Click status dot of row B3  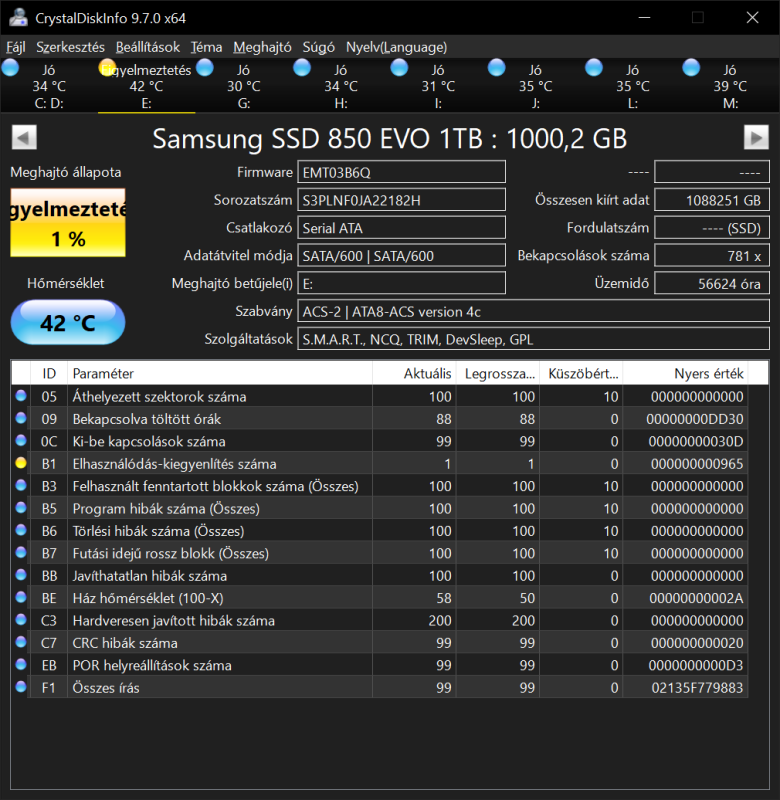tap(21, 485)
